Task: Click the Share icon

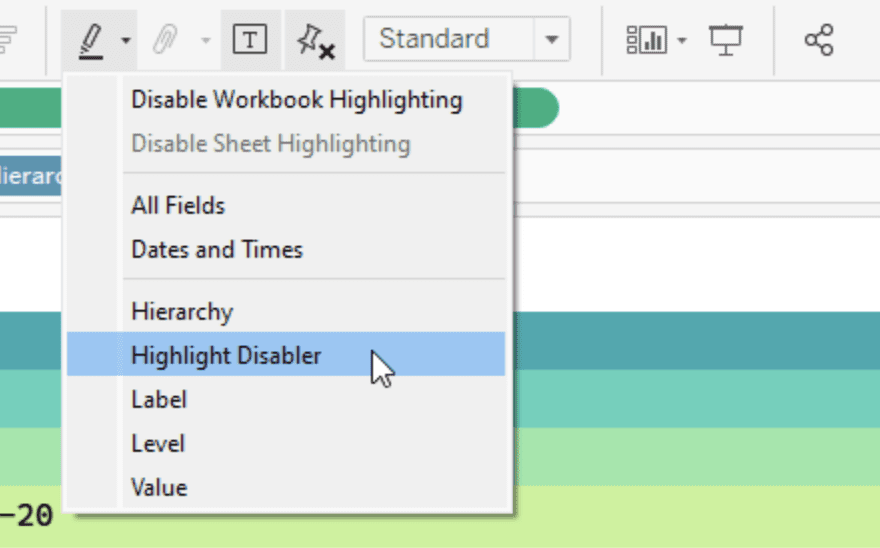Action: 818,40
